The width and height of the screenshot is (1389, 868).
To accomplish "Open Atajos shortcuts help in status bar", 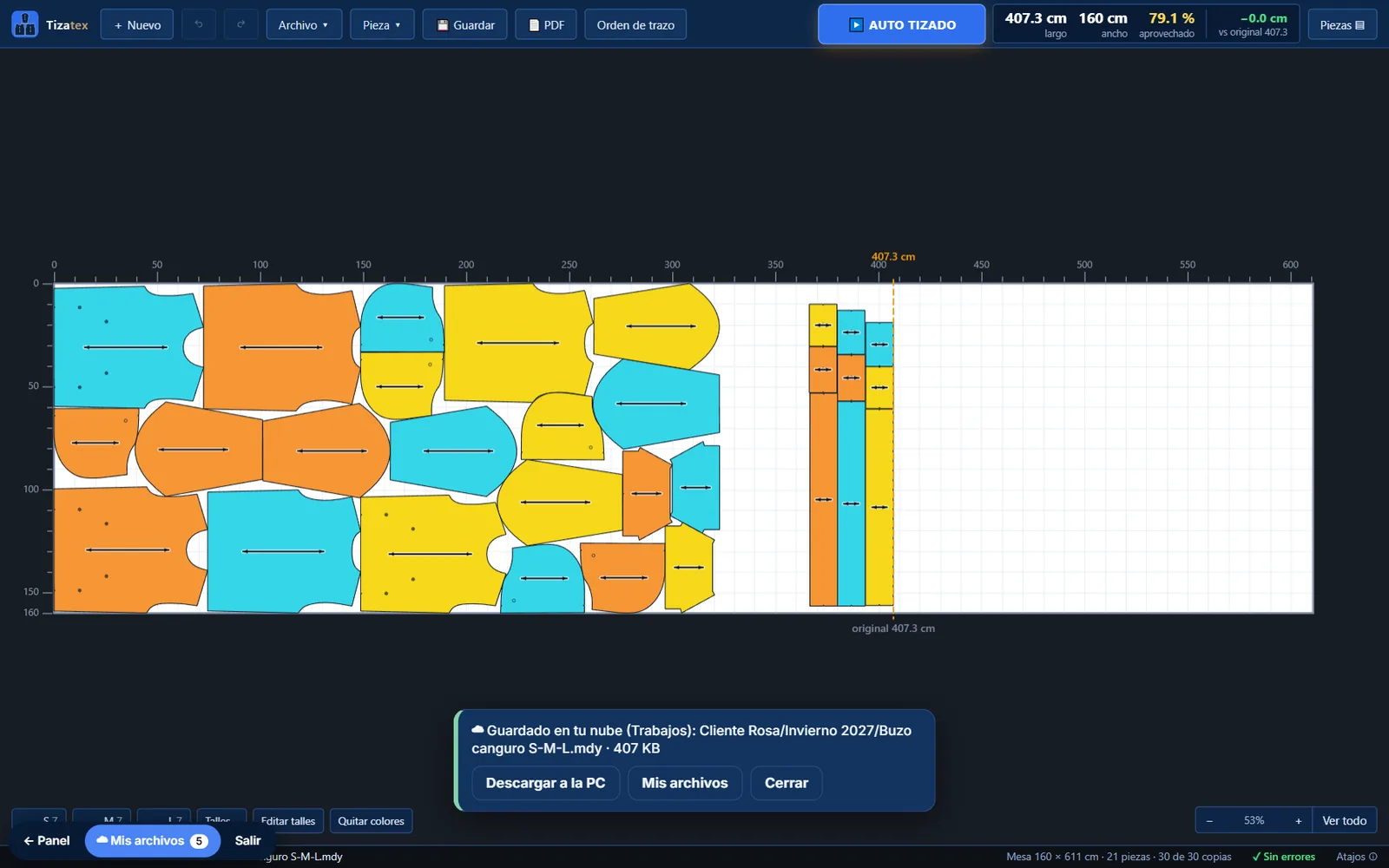I will pos(1355,857).
